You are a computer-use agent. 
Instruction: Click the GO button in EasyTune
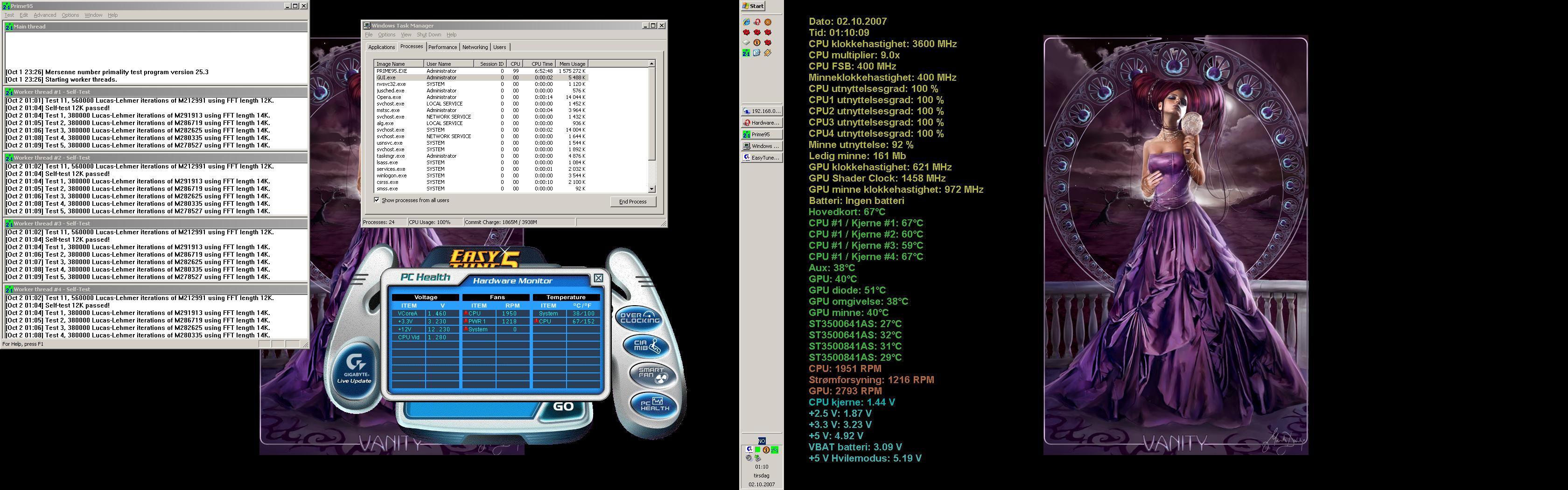pyautogui.click(x=563, y=406)
